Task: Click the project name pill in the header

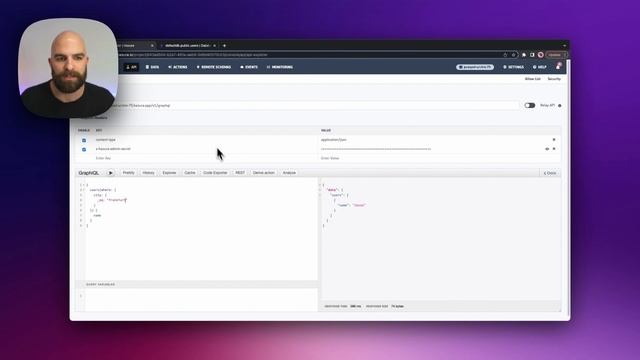Action: (x=475, y=67)
